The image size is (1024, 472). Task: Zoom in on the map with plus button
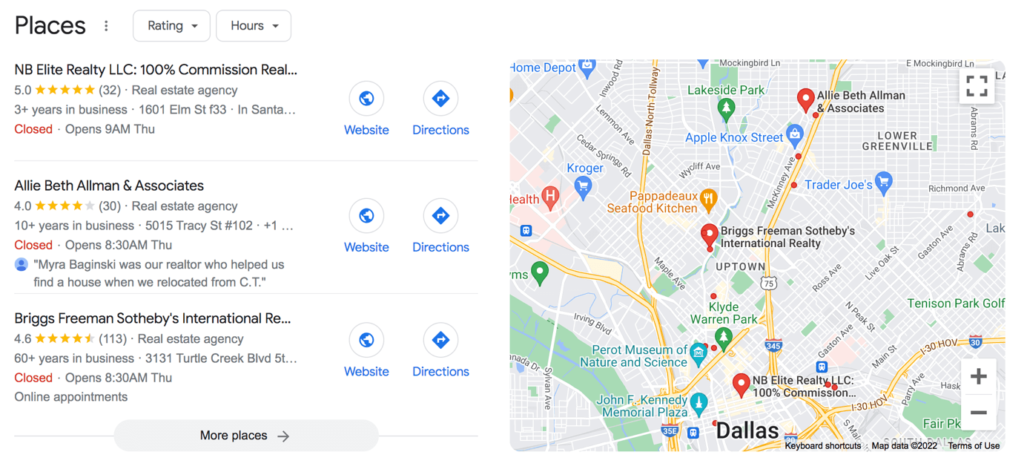click(978, 377)
